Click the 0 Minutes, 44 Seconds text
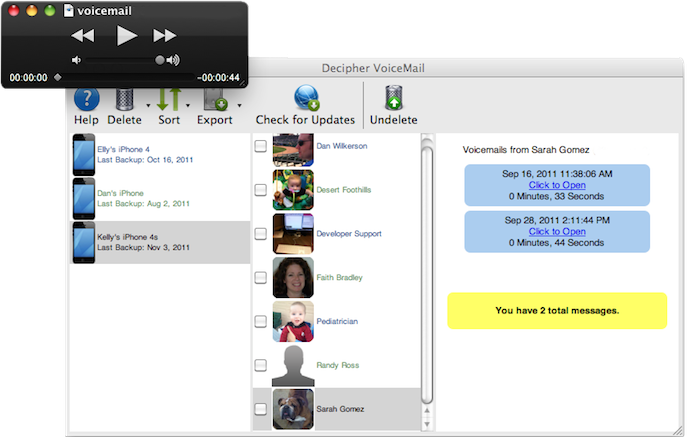Screen dimensions: 688x441 556,243
